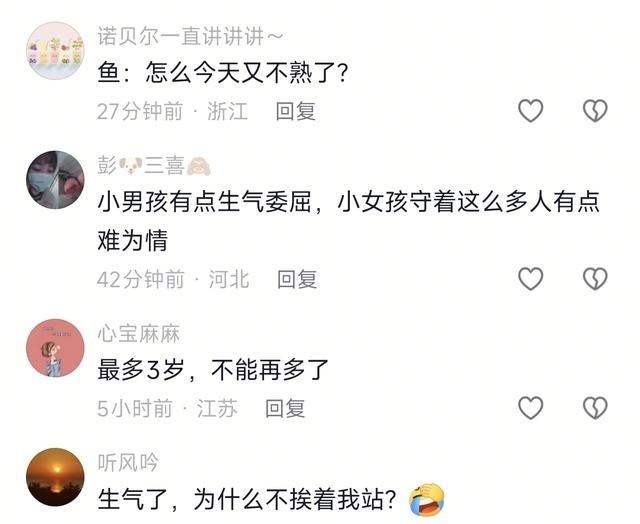Visit username 心宝麻麻 profile
640x524 pixels.
click(x=138, y=334)
